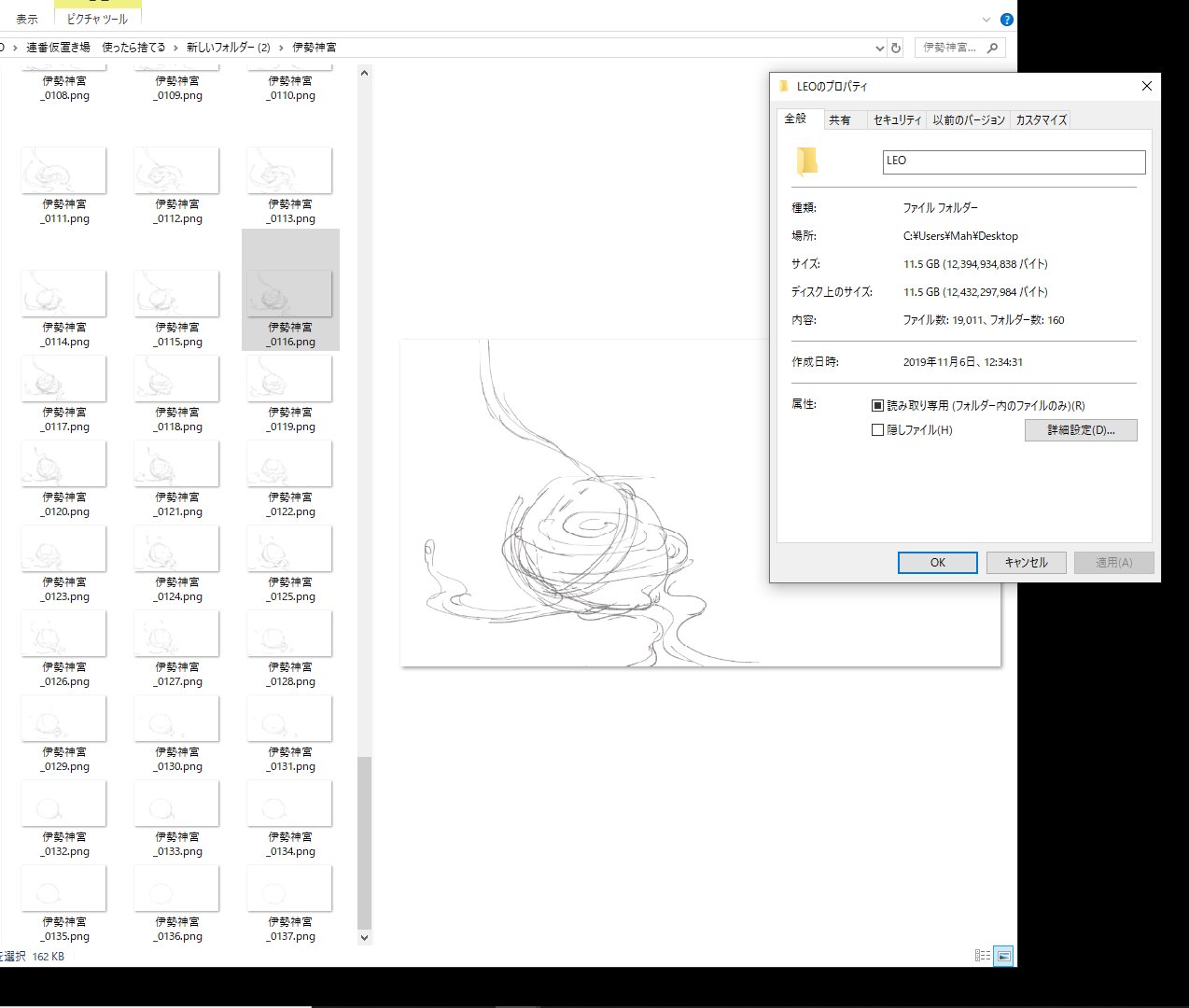Screen dimensions: 1189x1008
Task: Click the 伊勢神宮 breadcrumb segment
Action: click(315, 48)
